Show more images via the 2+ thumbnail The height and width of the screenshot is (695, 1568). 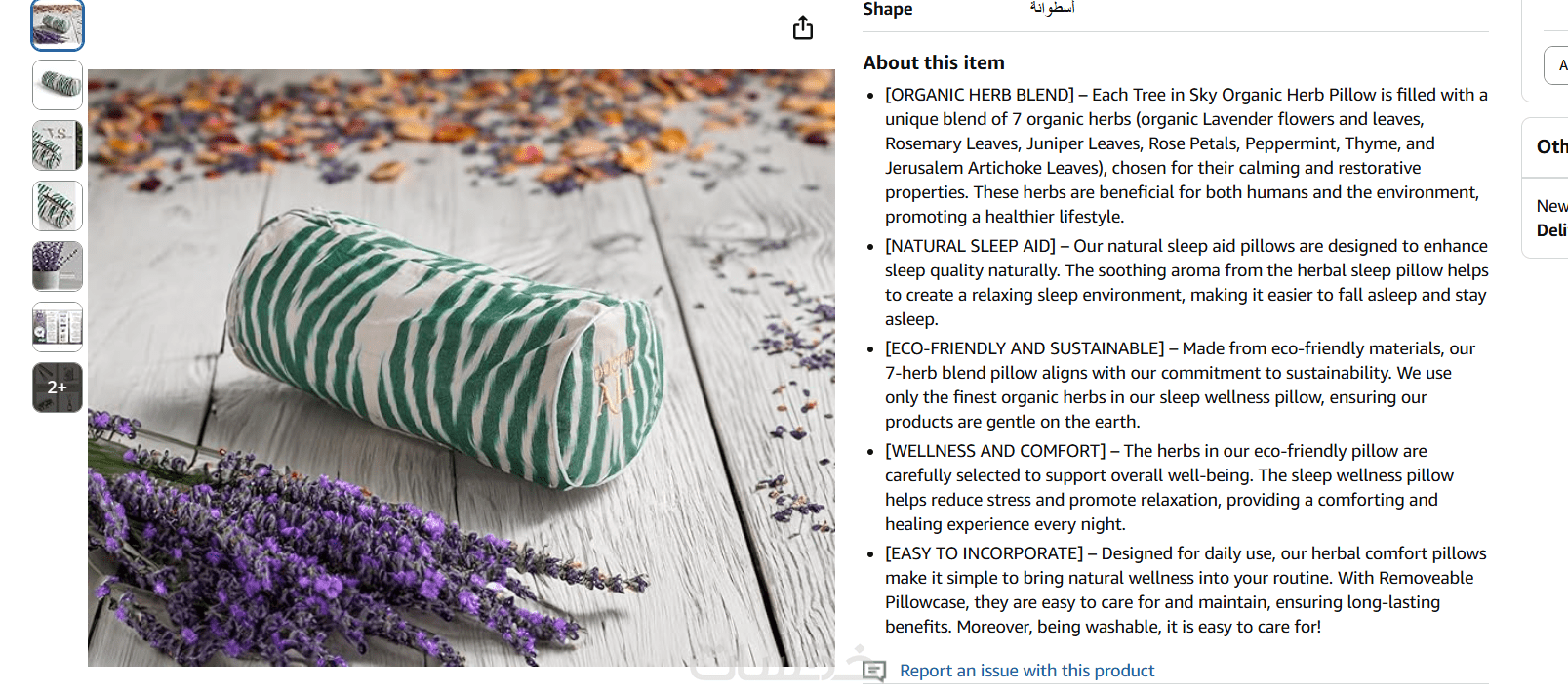pos(58,388)
